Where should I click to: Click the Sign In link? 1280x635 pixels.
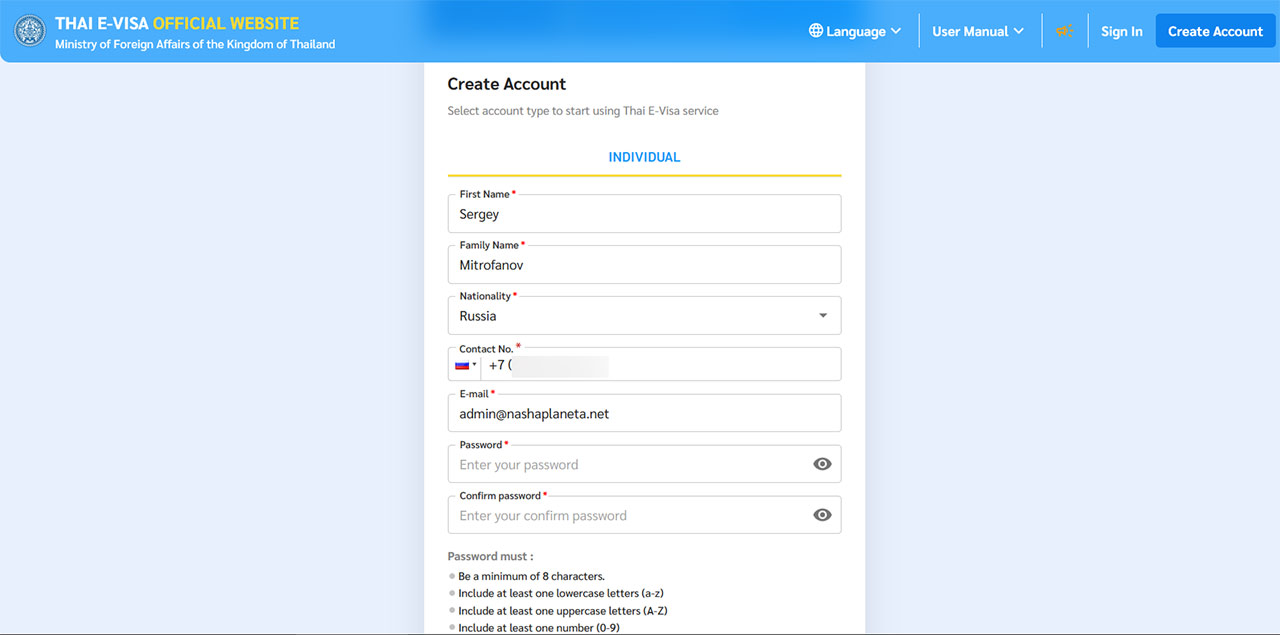coord(1122,31)
